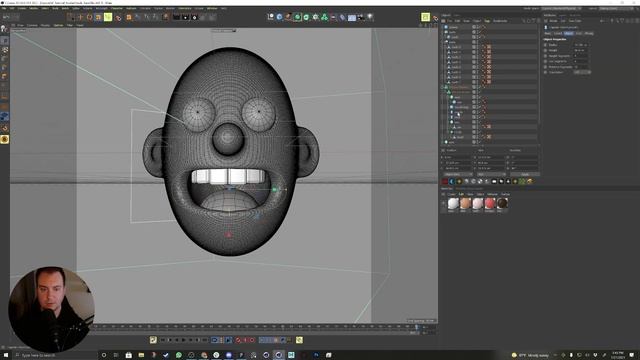Click the green Subdivision Surface generator icon
The image size is (640, 360).
[297, 17]
